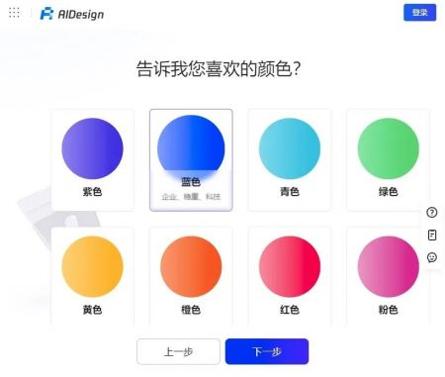Screen dimensions: 445x377
Task: Open the help question mark icon
Action: coord(432,212)
